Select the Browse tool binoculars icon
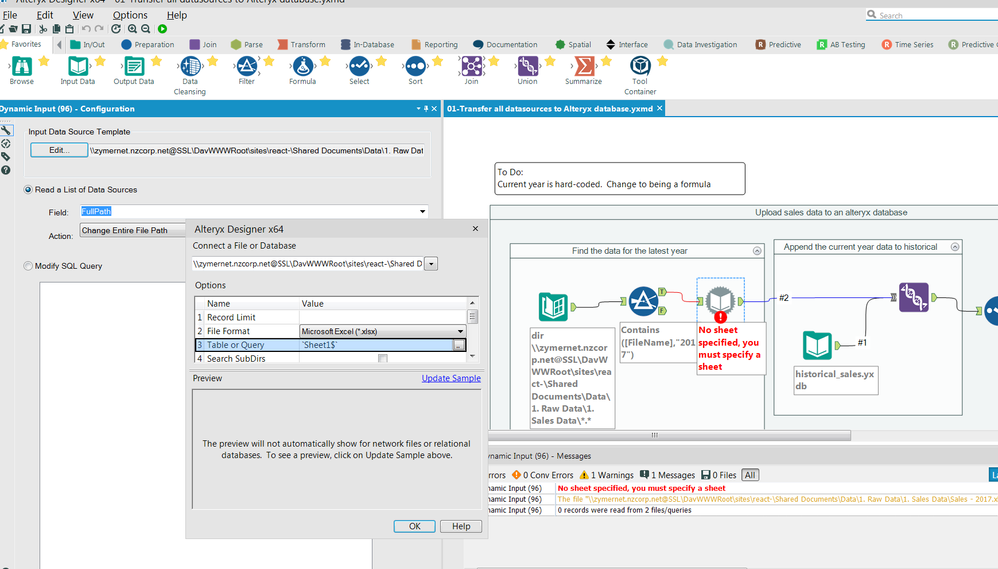Viewport: 998px width, 569px height. point(21,66)
